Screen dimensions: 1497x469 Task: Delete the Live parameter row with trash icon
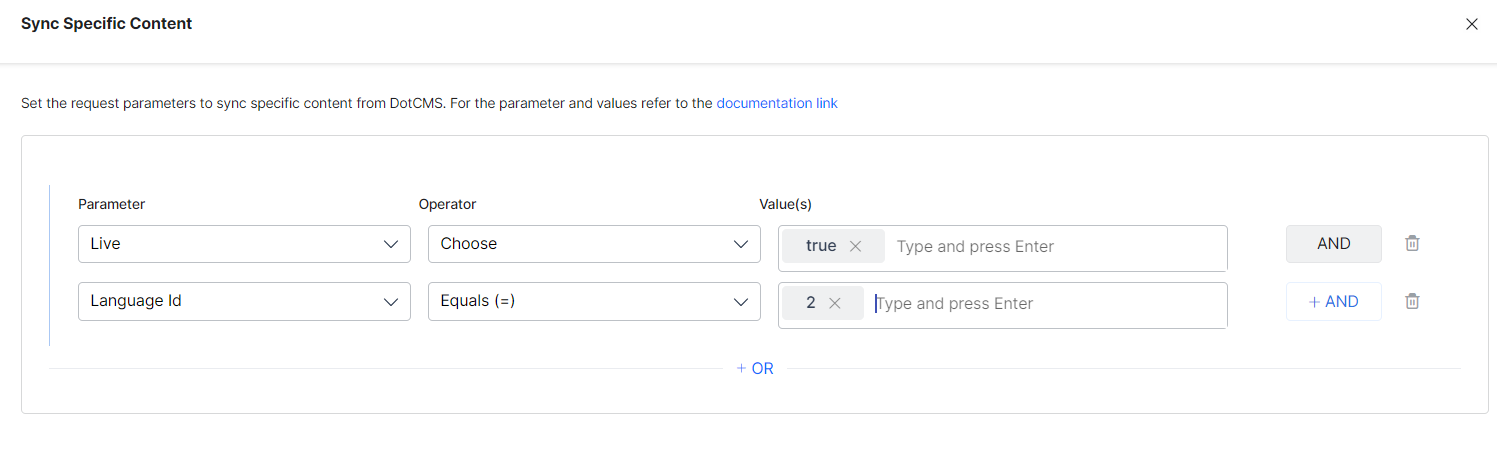coord(1412,243)
